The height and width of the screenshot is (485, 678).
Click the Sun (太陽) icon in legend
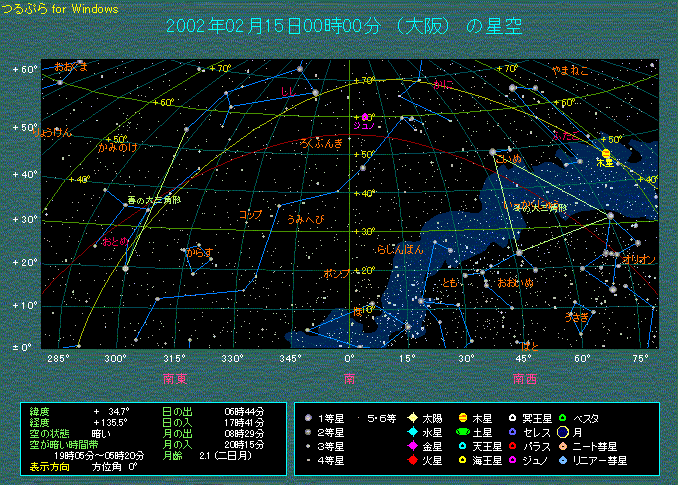point(412,417)
